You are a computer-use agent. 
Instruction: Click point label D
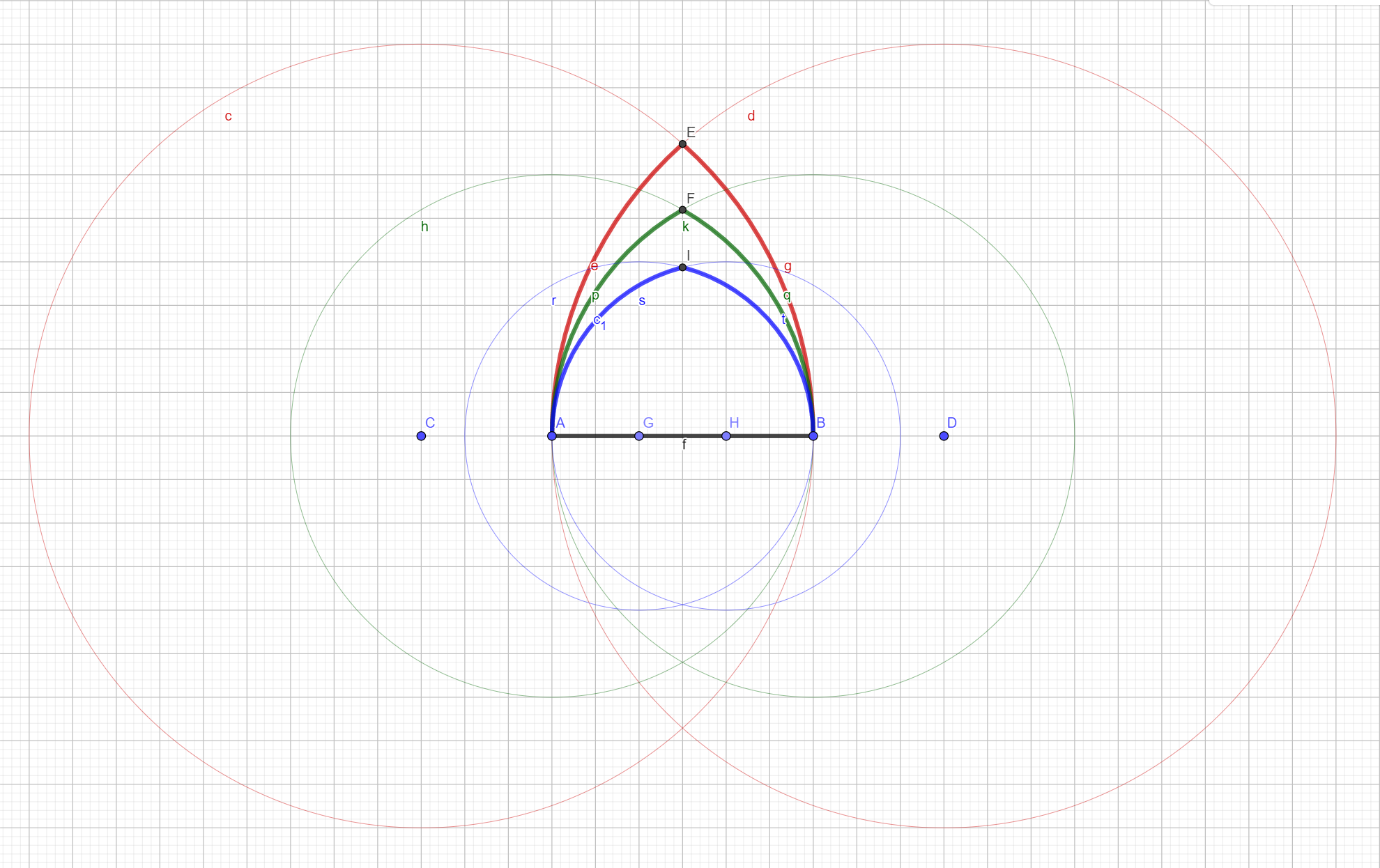coord(952,423)
